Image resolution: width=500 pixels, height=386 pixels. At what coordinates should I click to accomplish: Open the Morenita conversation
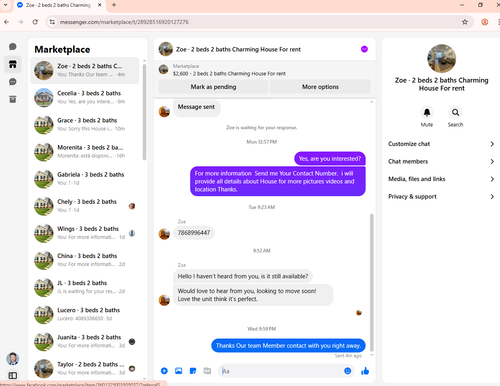[85, 152]
